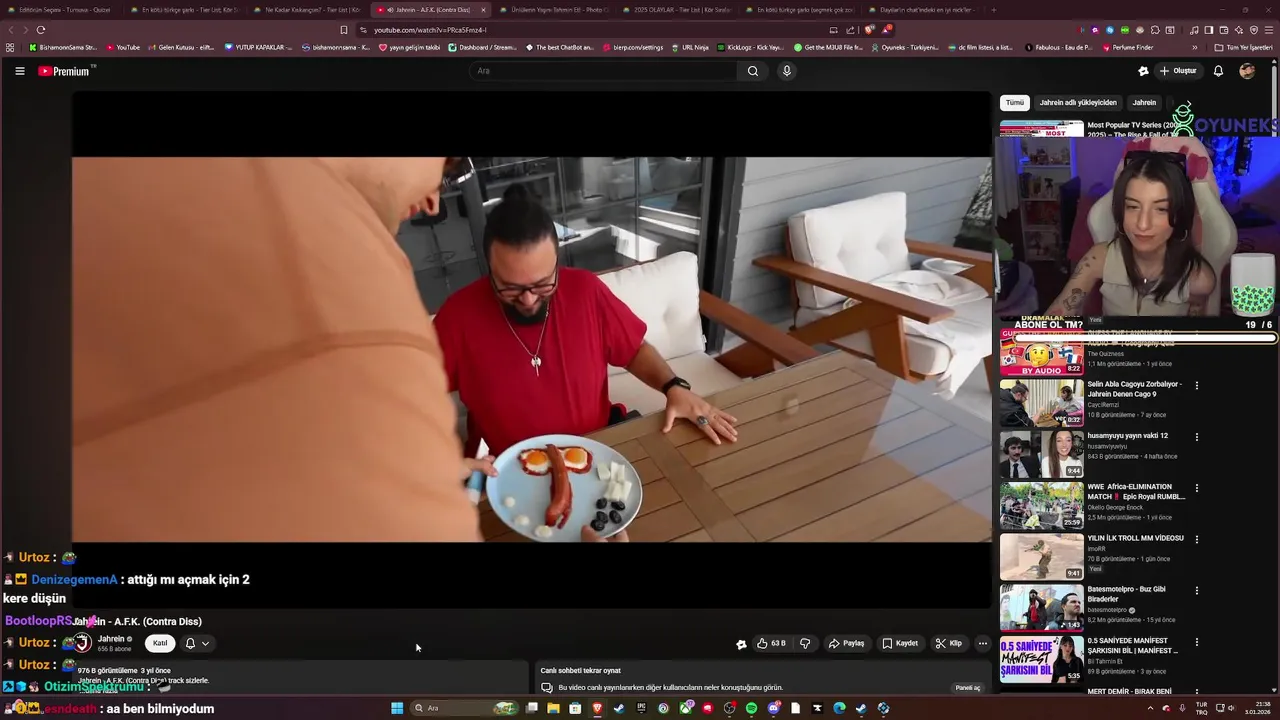
Task: Open options menu for WWE Africa video
Action: [x=1196, y=488]
